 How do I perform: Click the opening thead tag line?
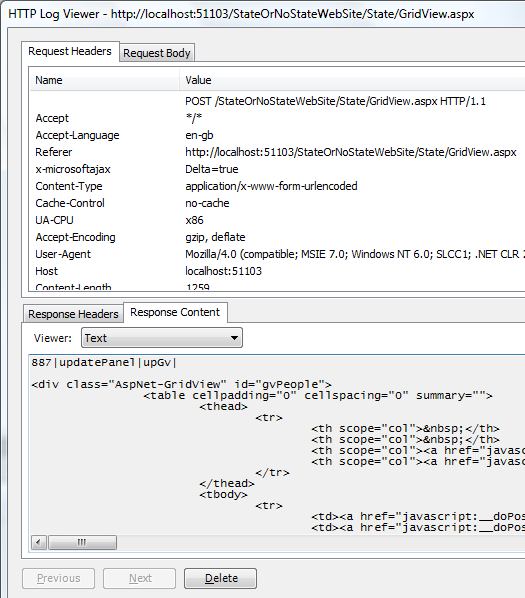point(223,407)
